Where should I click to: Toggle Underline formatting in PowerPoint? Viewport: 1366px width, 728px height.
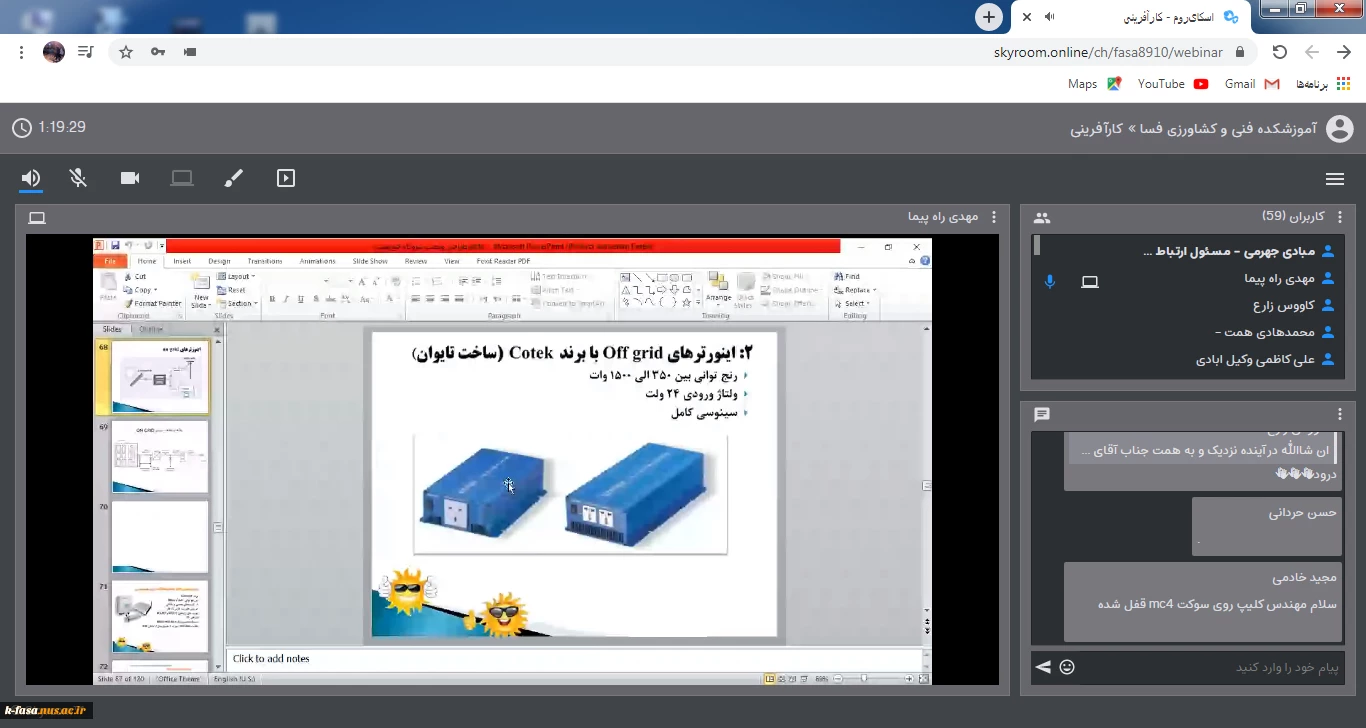299,299
